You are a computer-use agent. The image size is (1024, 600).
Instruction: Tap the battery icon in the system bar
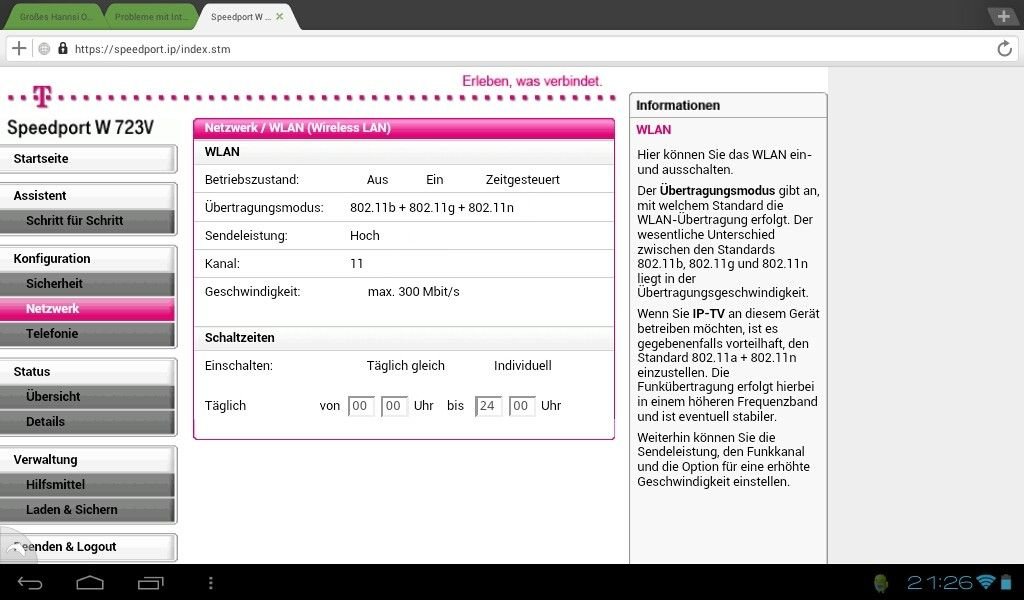pos(1006,582)
